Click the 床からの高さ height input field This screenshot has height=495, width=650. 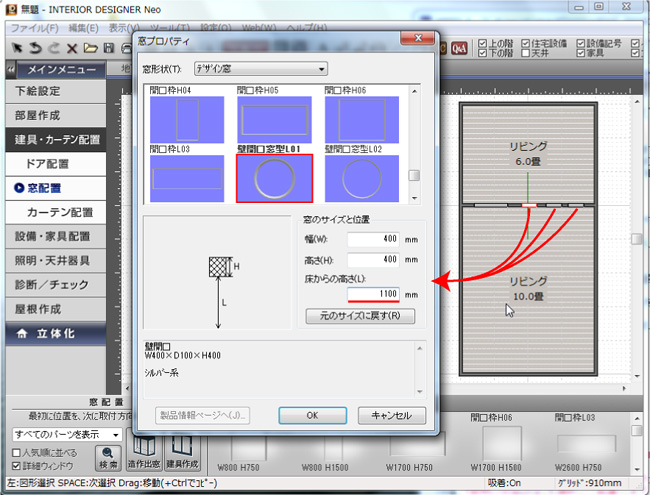coord(374,294)
